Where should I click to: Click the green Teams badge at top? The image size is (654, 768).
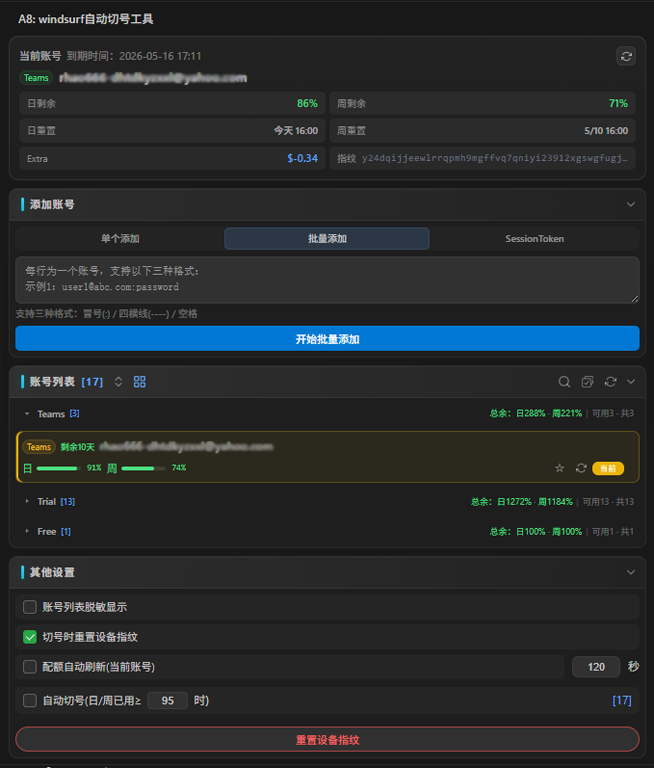point(36,78)
